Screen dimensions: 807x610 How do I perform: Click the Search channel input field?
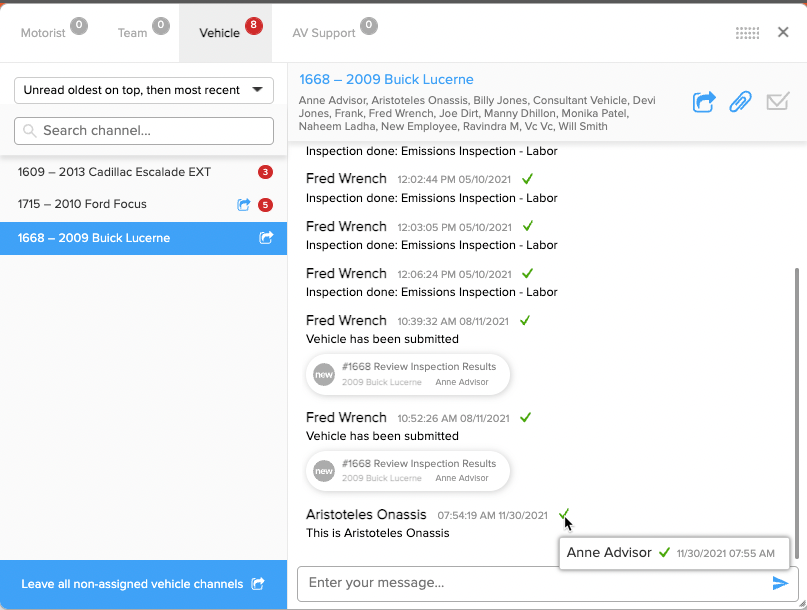[144, 131]
